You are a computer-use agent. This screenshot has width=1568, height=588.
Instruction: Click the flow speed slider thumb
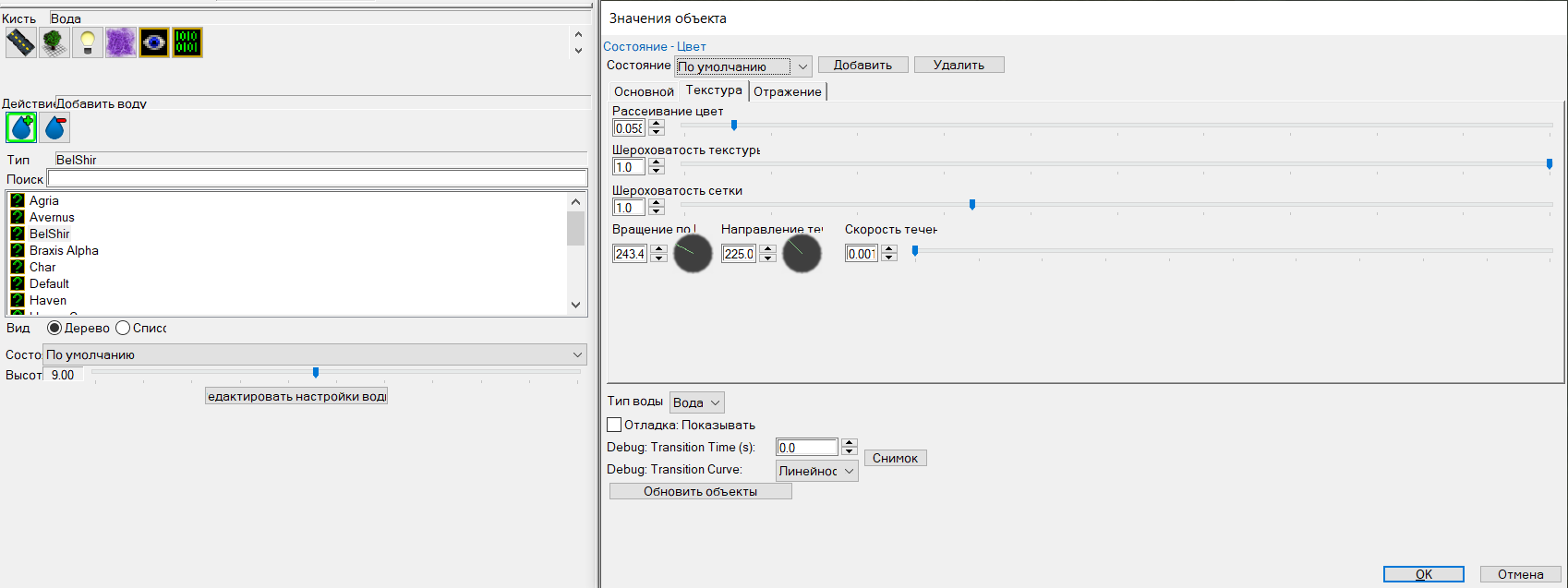[x=915, y=250]
